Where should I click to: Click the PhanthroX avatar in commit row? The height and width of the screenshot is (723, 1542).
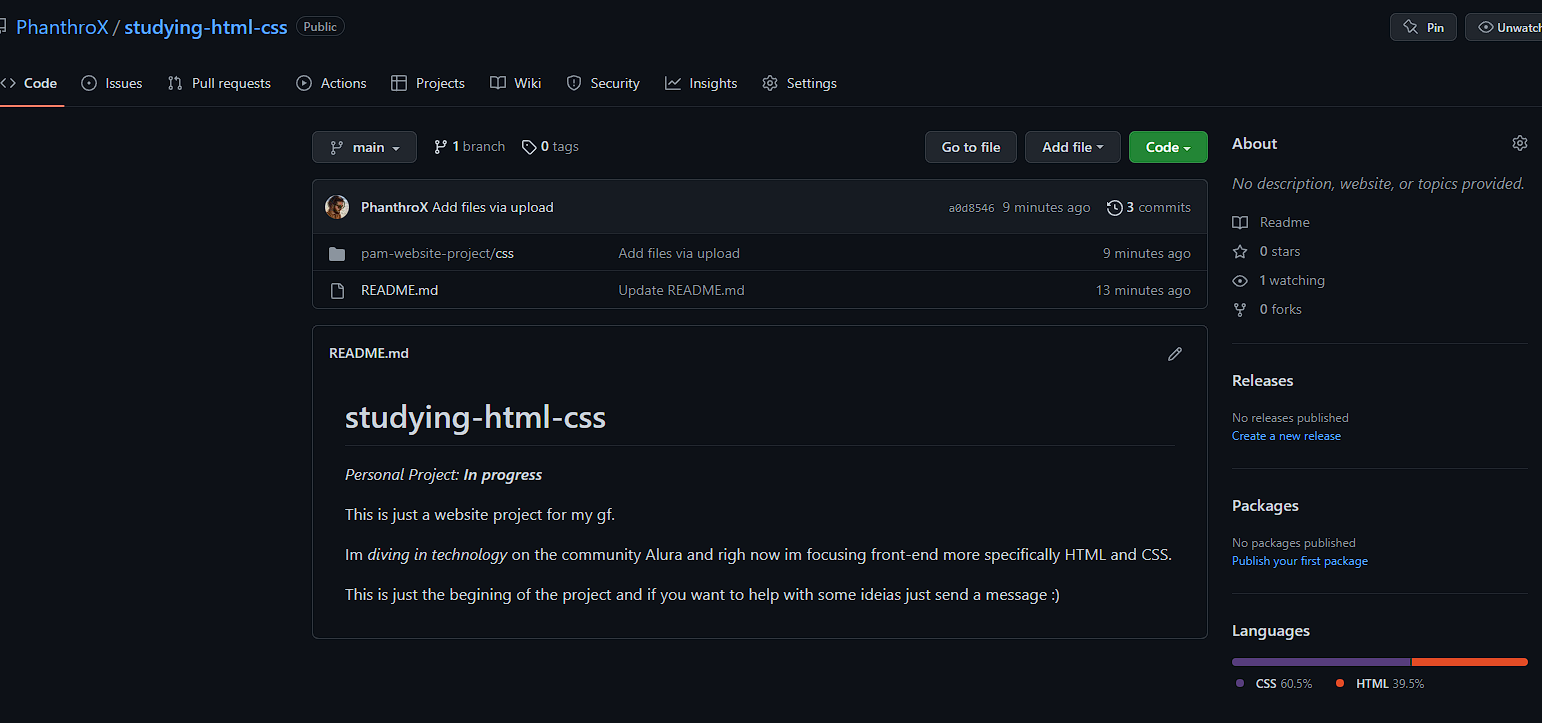coord(337,207)
